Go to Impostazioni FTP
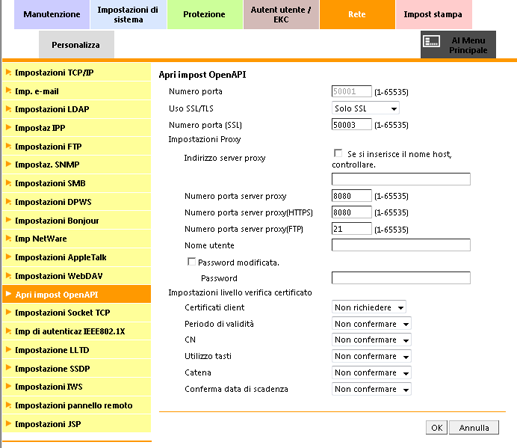The height and width of the screenshot is (448, 517). pos(77,147)
